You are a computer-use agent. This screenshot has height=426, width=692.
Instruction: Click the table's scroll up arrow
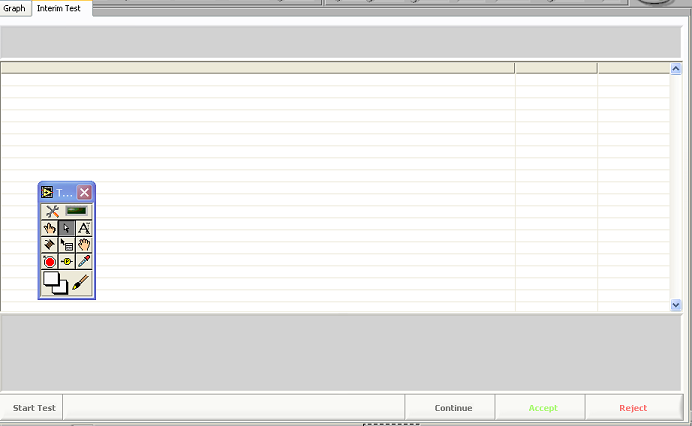pos(676,69)
